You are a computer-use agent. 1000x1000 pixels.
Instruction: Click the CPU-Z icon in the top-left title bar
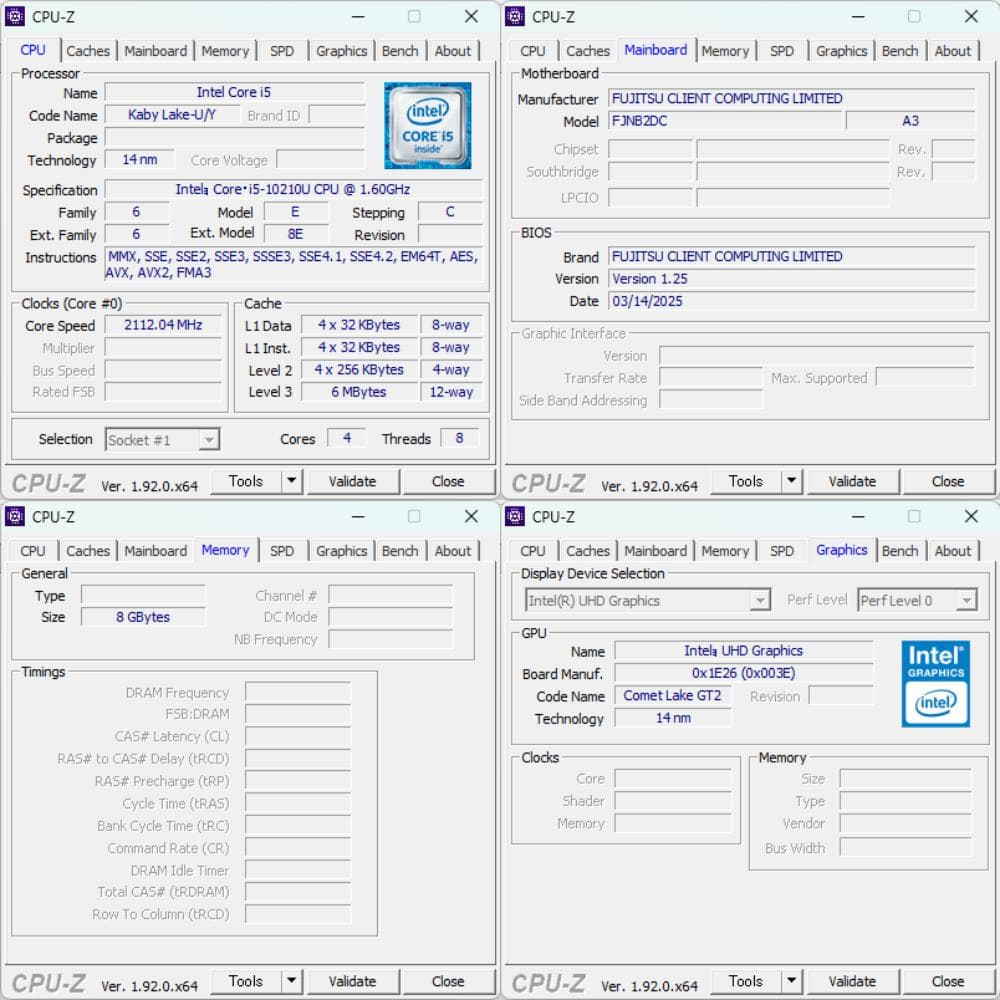coord(14,16)
